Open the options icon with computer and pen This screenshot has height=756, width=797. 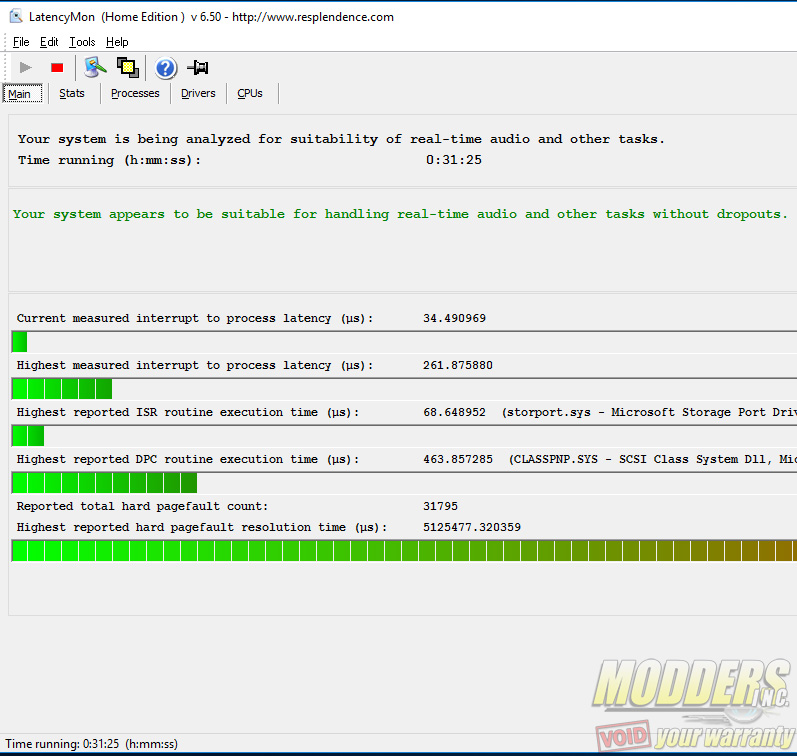95,67
